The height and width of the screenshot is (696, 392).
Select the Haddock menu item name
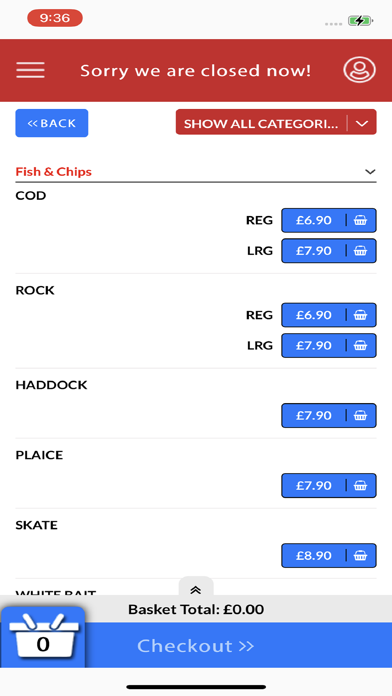51,385
